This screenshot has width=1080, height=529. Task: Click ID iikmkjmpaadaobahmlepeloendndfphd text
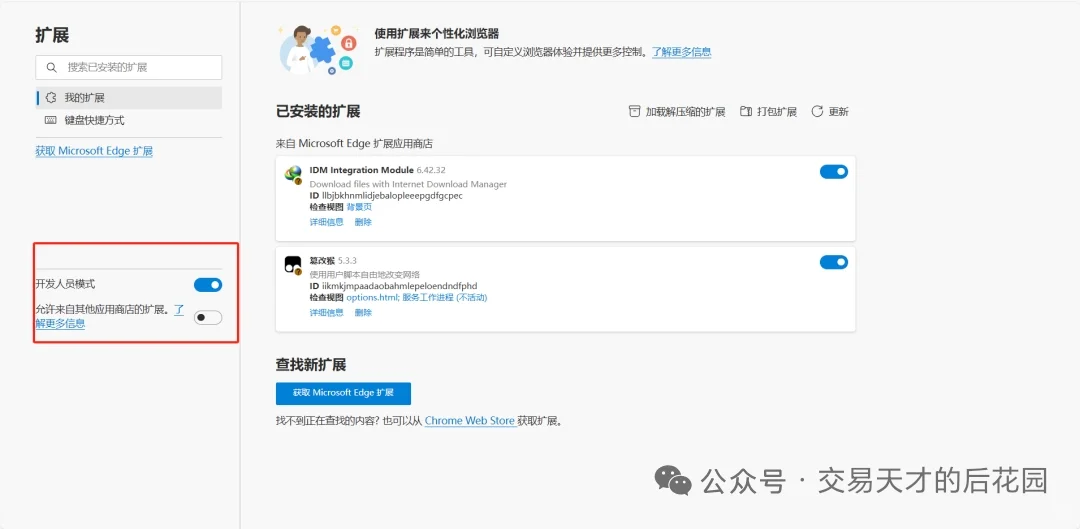[x=393, y=286]
